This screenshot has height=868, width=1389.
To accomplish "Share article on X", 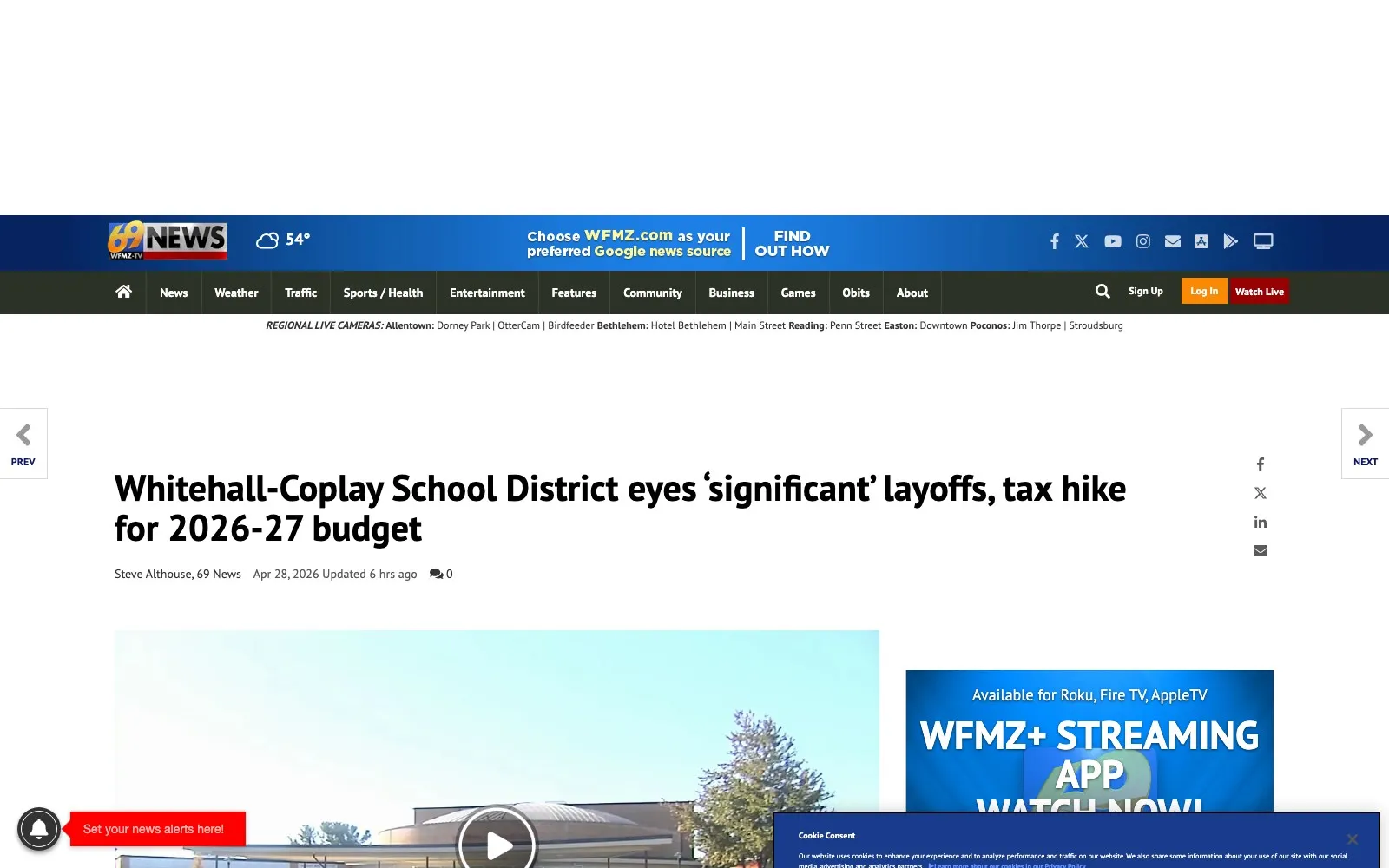I will click(x=1261, y=493).
